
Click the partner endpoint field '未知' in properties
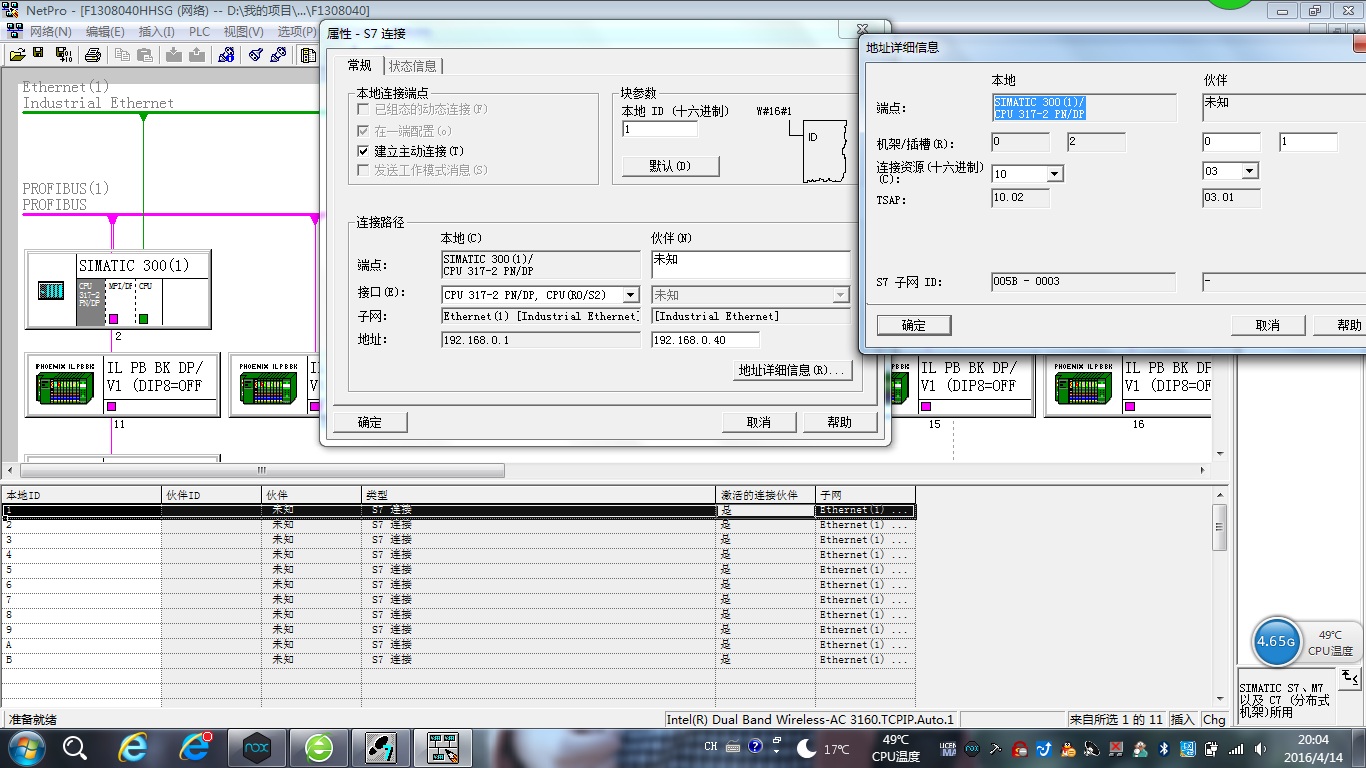(x=750, y=264)
